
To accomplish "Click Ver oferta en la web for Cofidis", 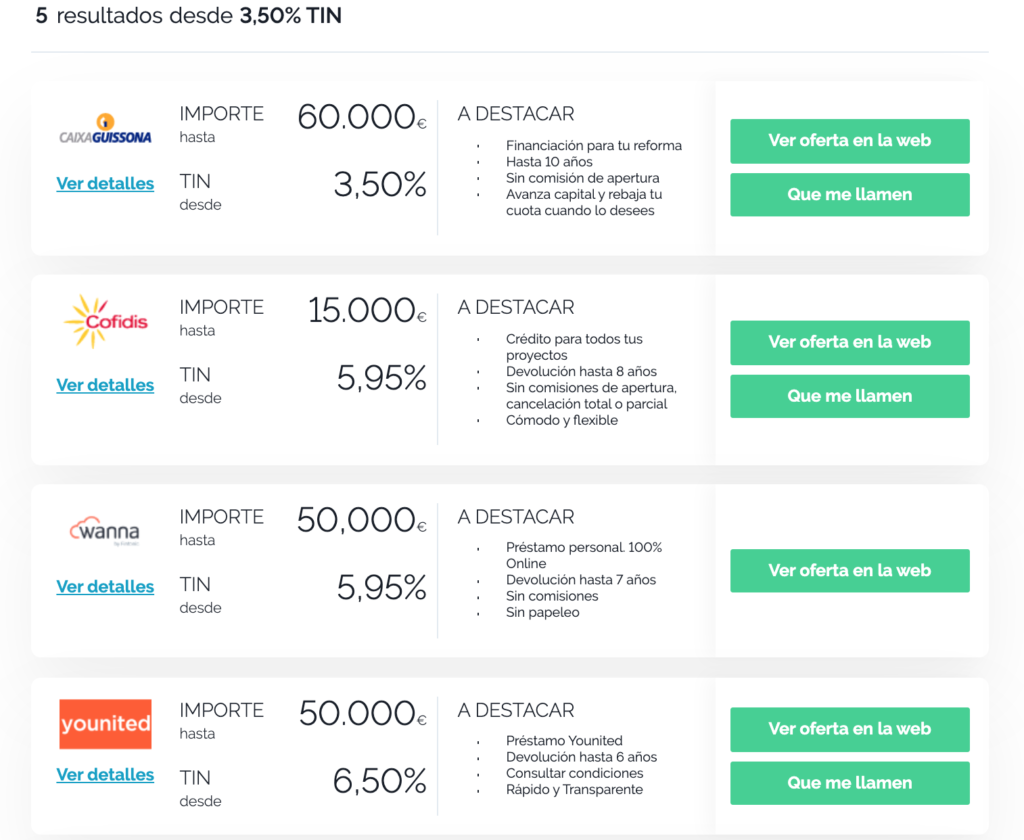I will [850, 342].
